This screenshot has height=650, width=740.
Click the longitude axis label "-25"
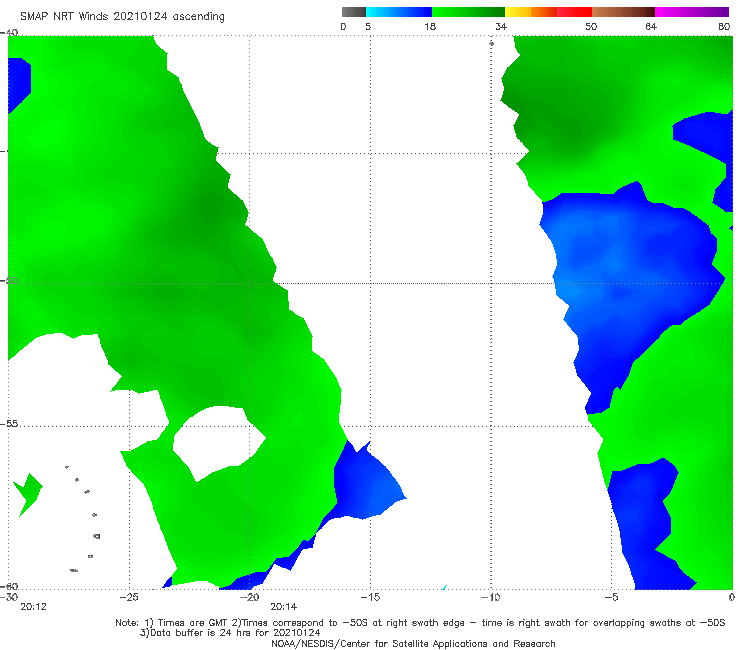(129, 597)
